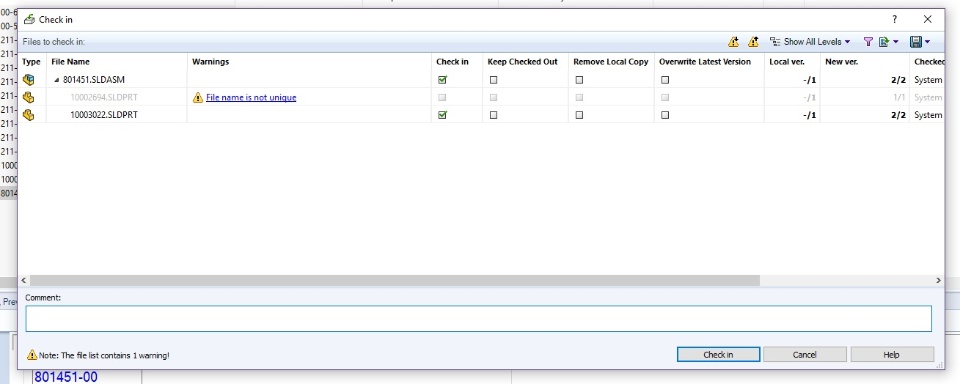Image resolution: width=960 pixels, height=384 pixels.
Task: Enable Keep Checked Out for 10003022.SLDPRT
Action: [x=493, y=115]
